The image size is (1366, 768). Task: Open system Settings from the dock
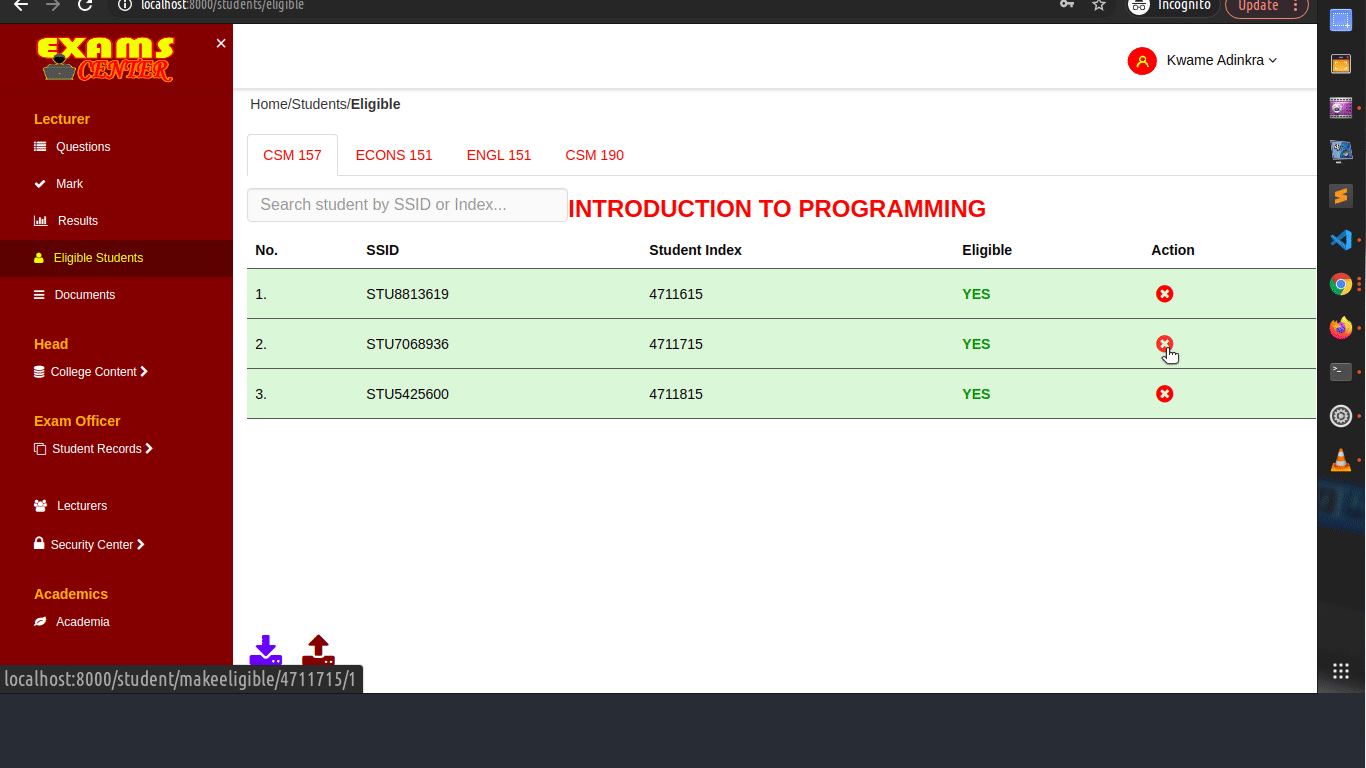1341,416
